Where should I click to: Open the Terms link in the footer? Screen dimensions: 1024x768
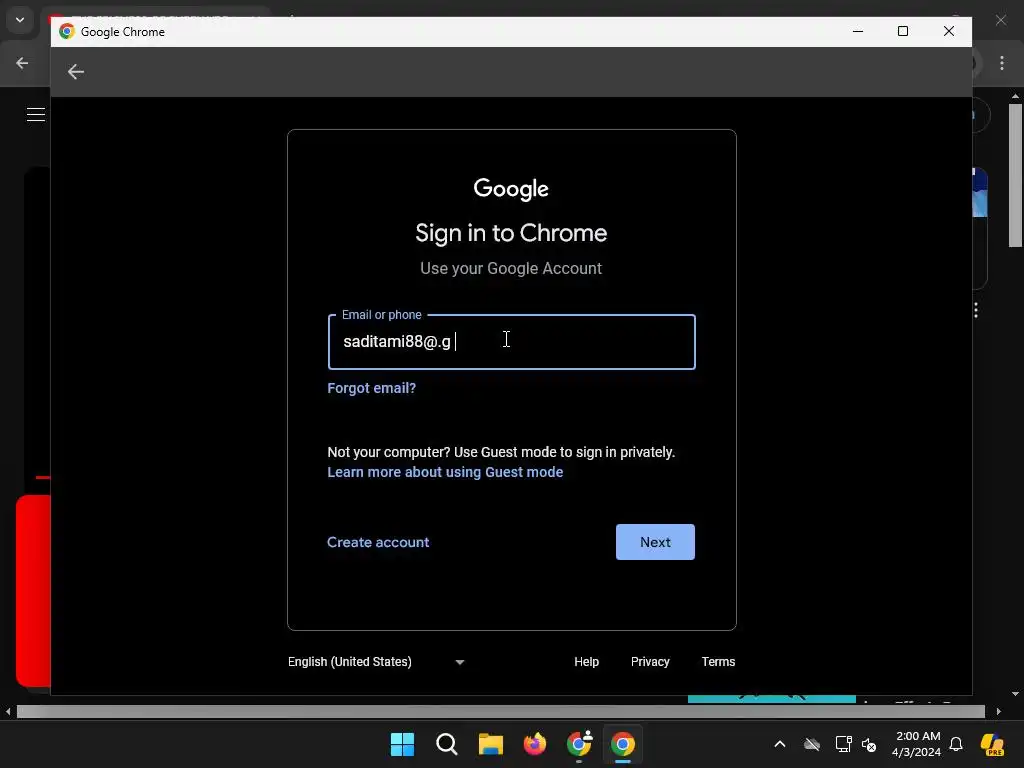point(718,662)
